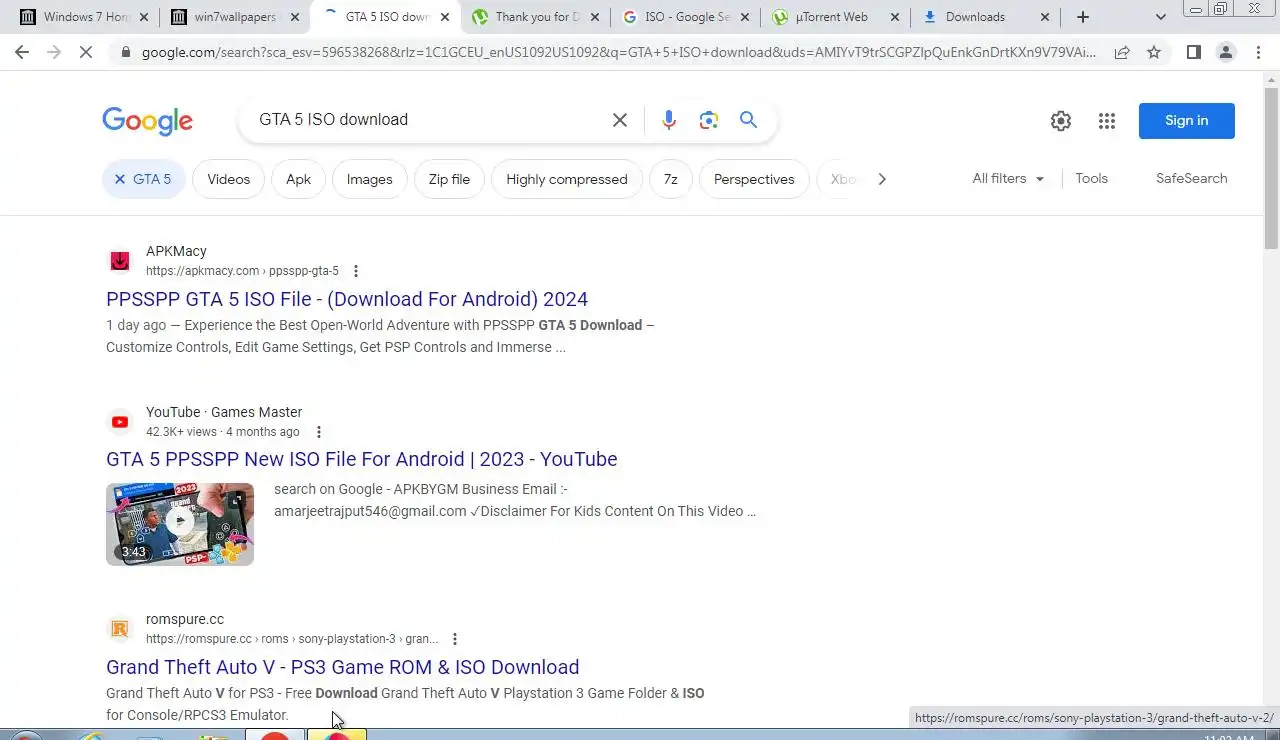Switch to the Downloads tab
Viewport: 1280px width, 740px height.
click(x=985, y=17)
